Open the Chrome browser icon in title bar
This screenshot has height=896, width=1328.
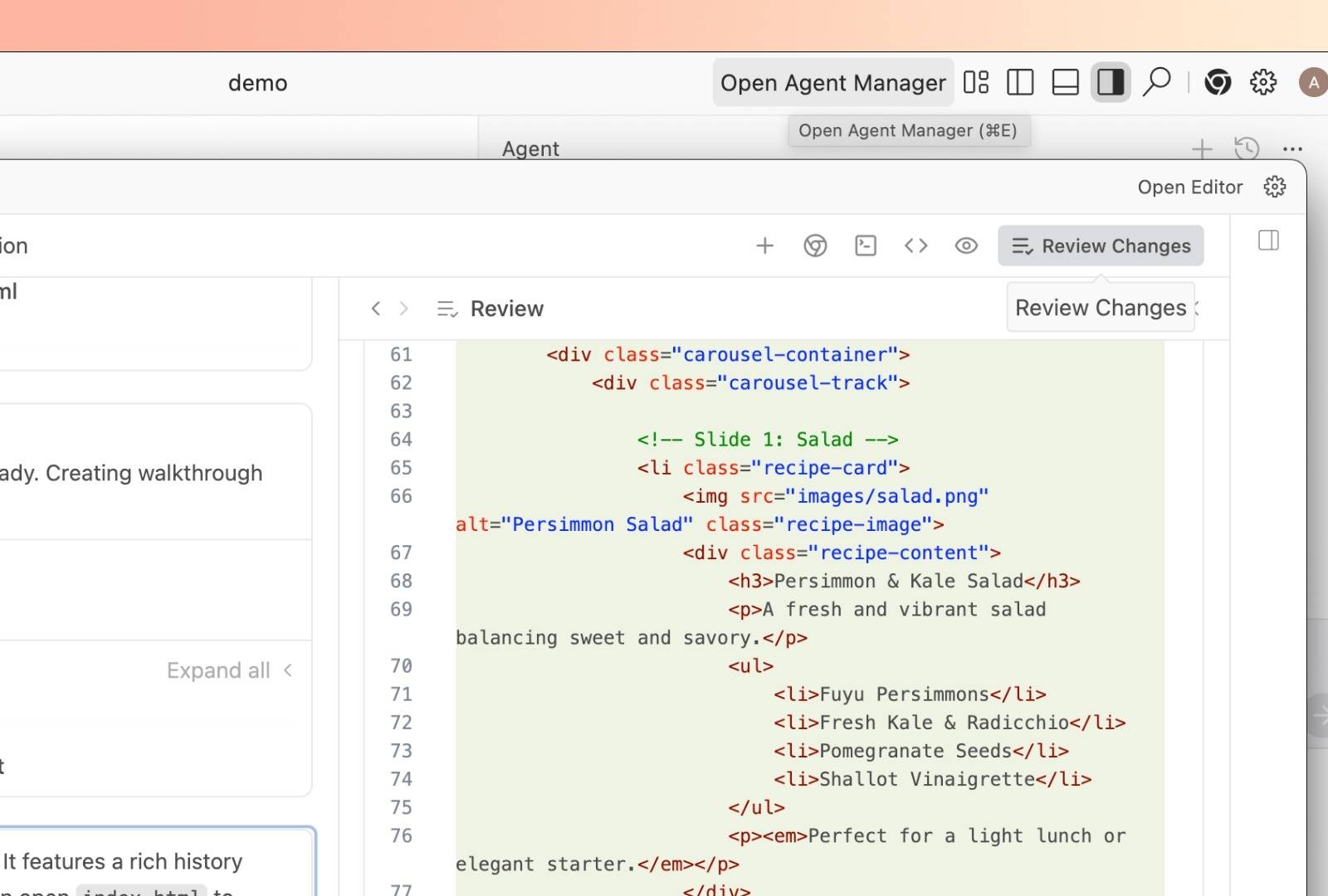point(1218,82)
